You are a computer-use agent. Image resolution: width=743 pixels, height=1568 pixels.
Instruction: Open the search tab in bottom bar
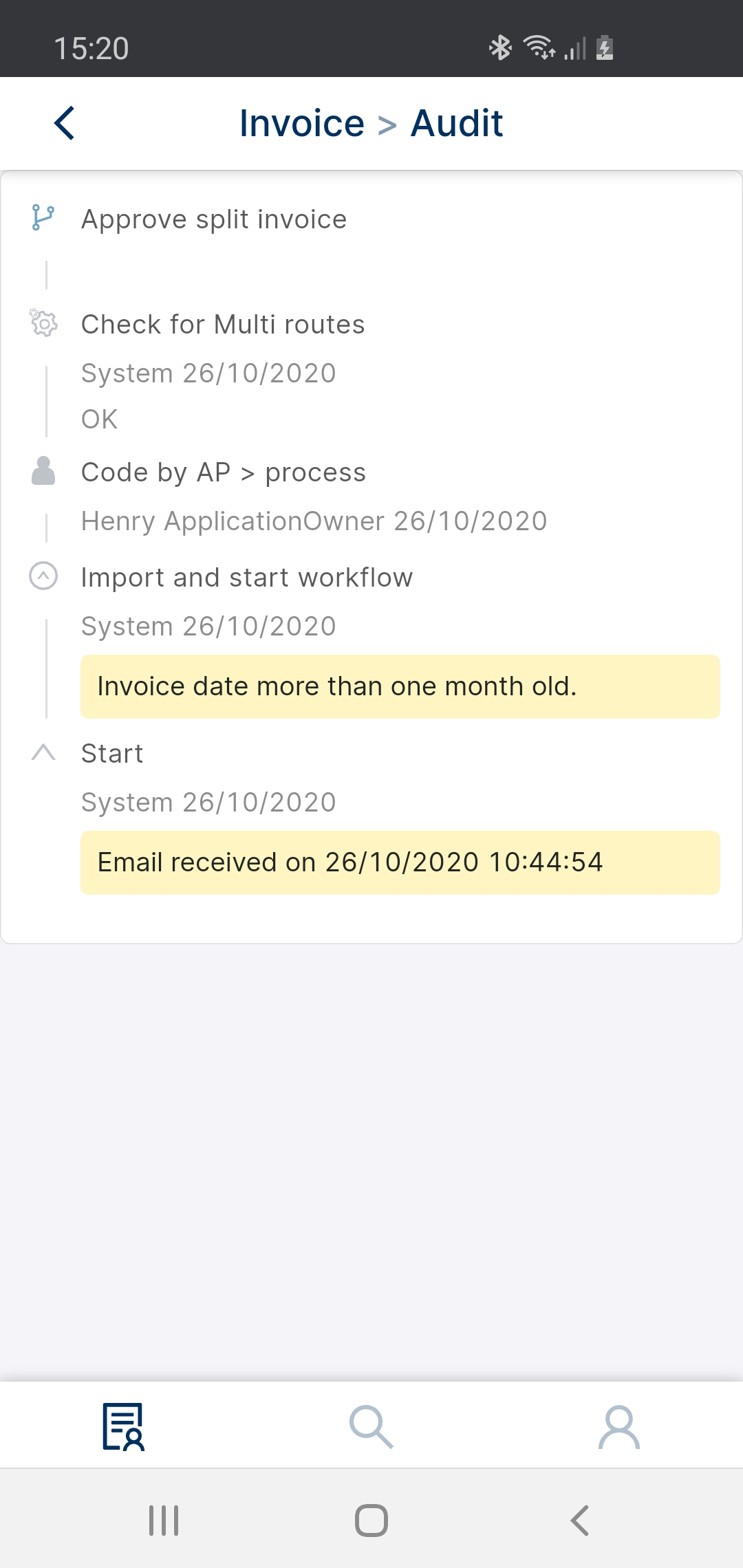(371, 1426)
